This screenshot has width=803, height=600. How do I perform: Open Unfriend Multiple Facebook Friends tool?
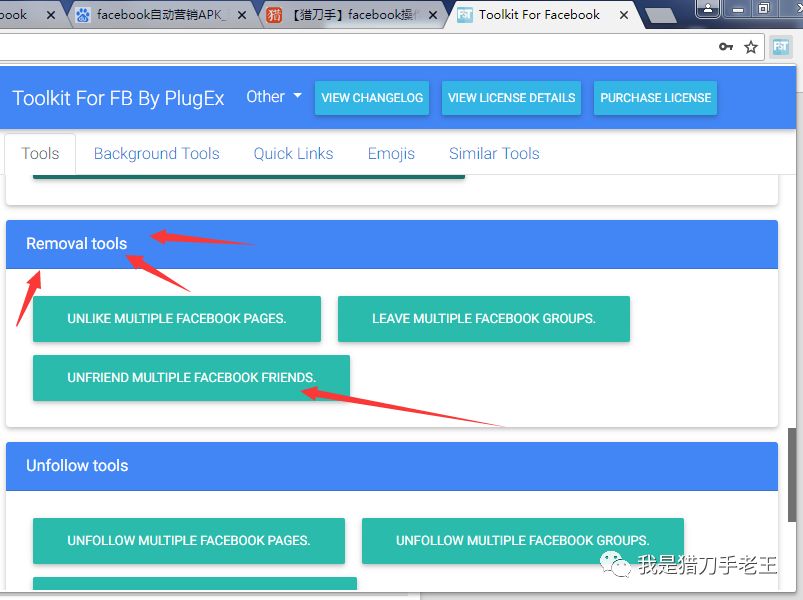[x=191, y=378]
